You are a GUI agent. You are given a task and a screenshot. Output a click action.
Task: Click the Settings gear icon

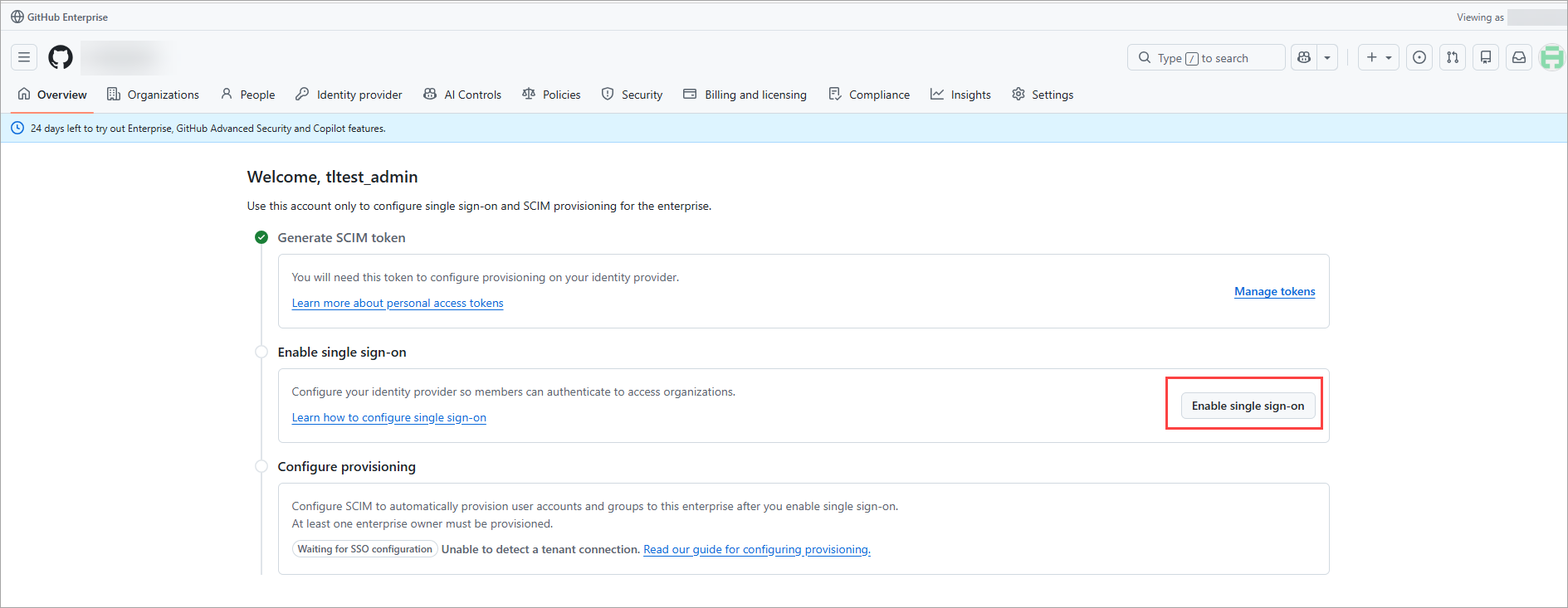[x=1018, y=94]
